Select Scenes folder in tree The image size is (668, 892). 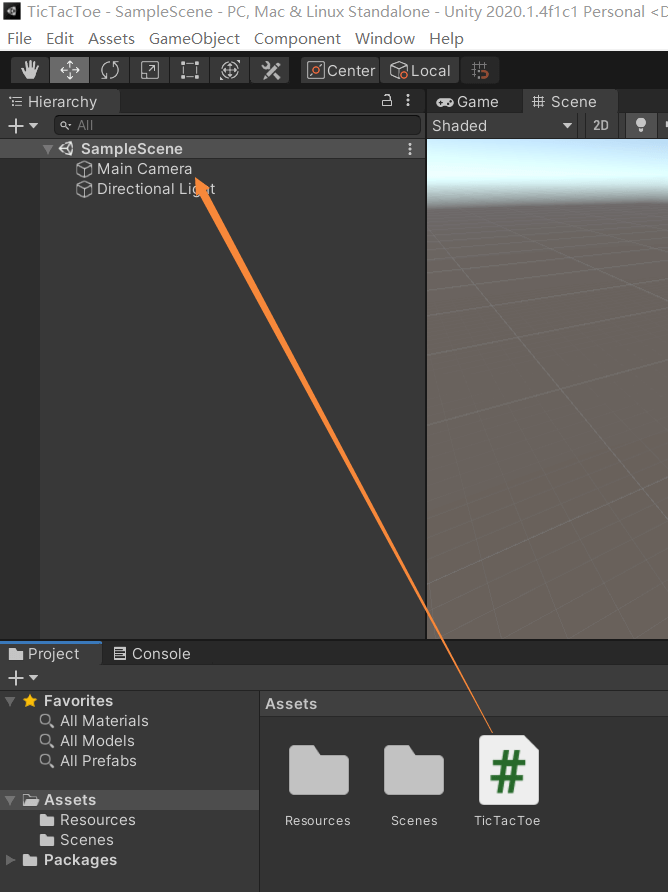coord(86,840)
